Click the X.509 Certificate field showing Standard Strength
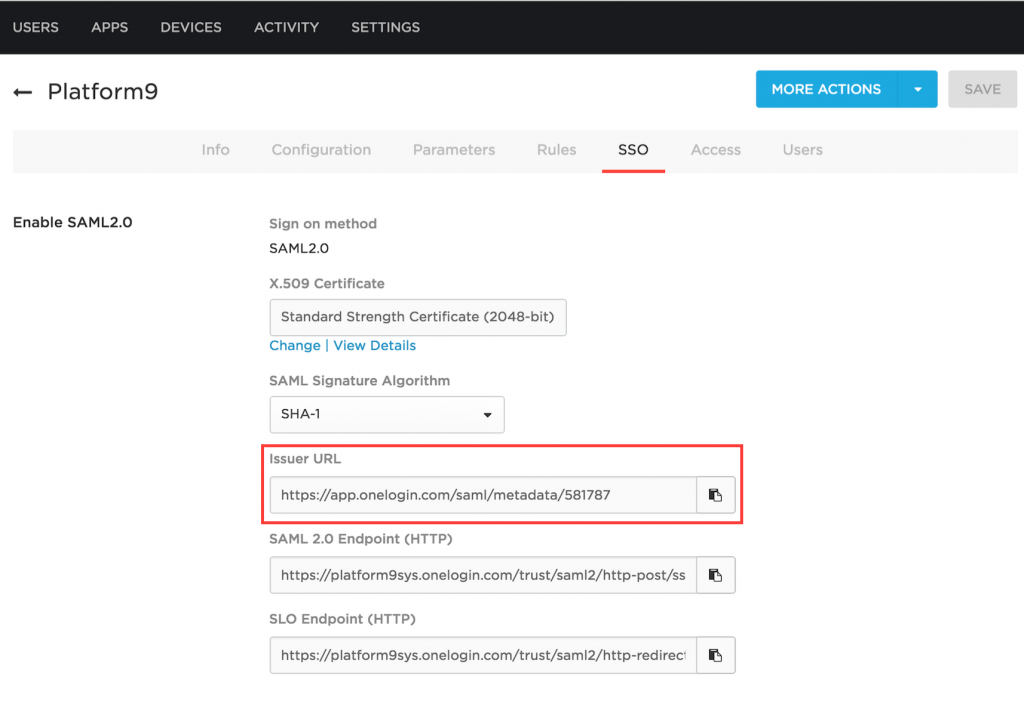Viewport: 1024px width, 701px height. [x=418, y=317]
